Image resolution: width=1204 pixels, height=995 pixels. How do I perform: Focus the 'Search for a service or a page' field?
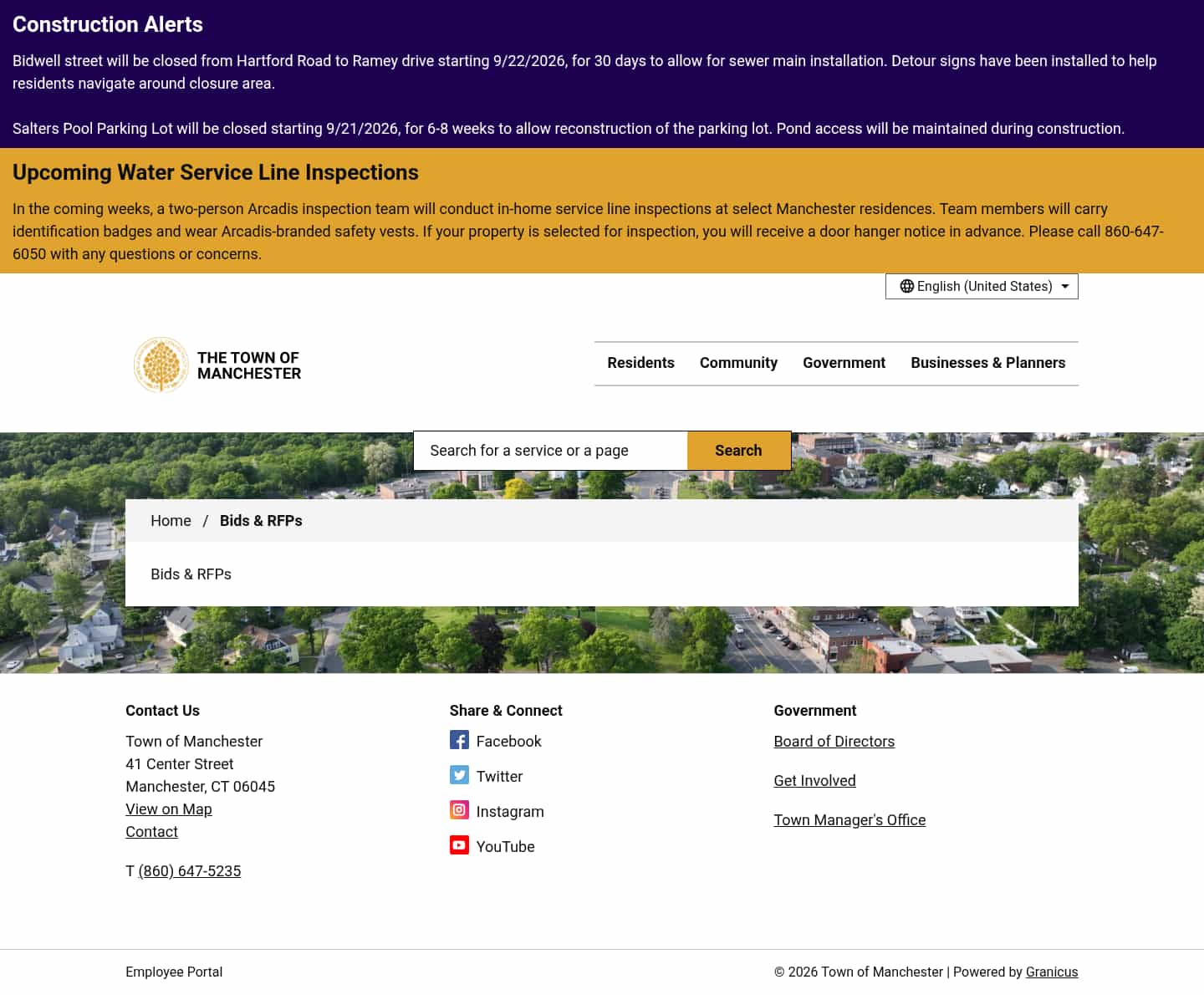point(550,451)
